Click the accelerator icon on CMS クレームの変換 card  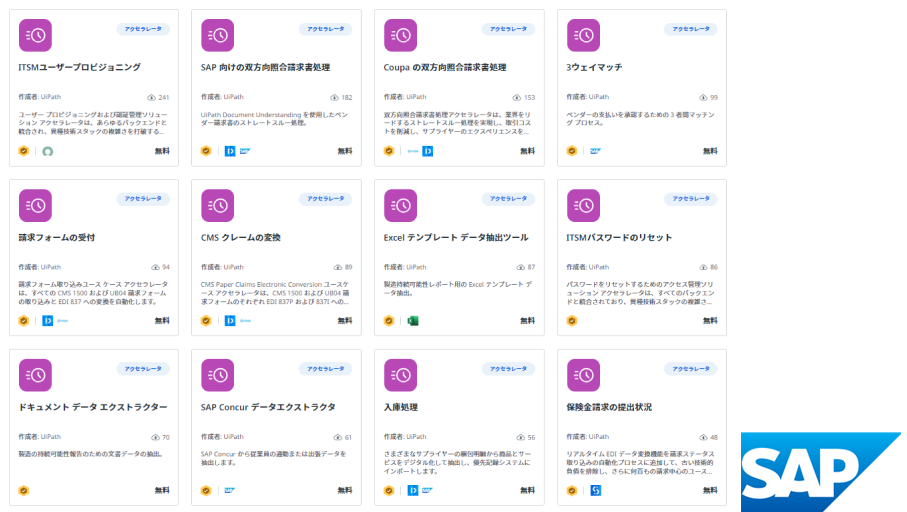click(217, 205)
